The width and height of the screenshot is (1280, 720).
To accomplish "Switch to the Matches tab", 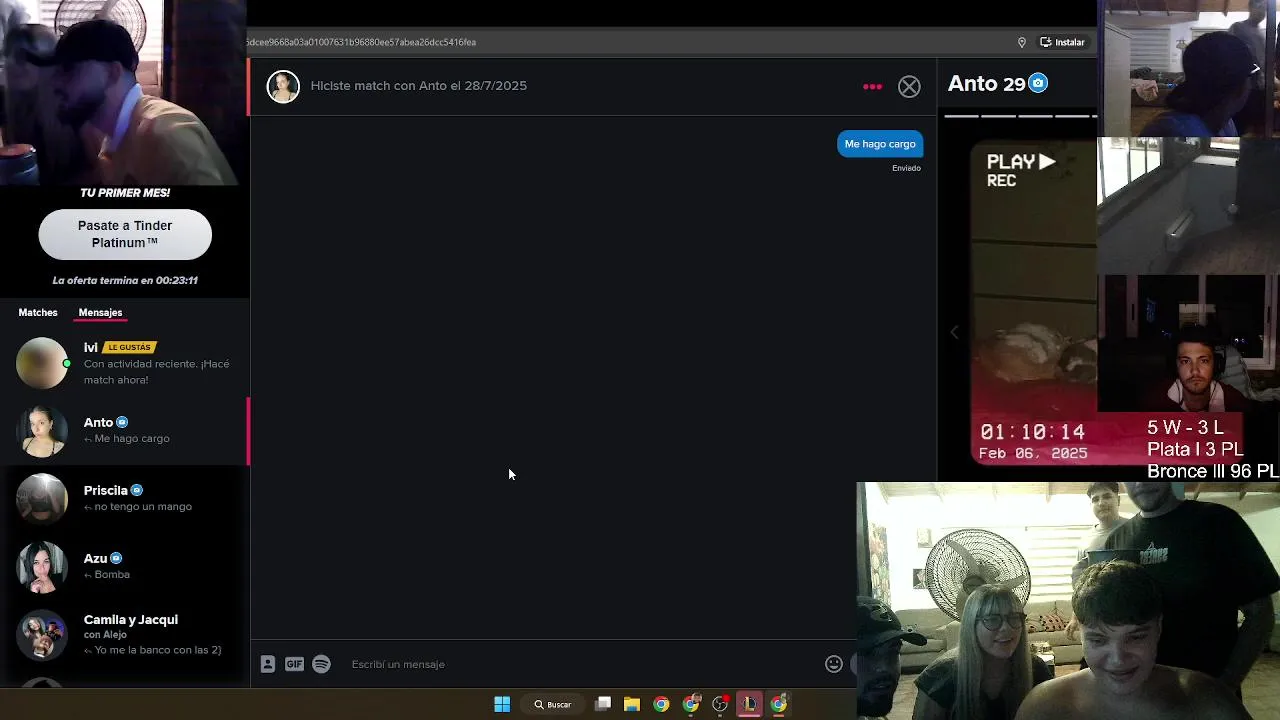I will point(38,312).
